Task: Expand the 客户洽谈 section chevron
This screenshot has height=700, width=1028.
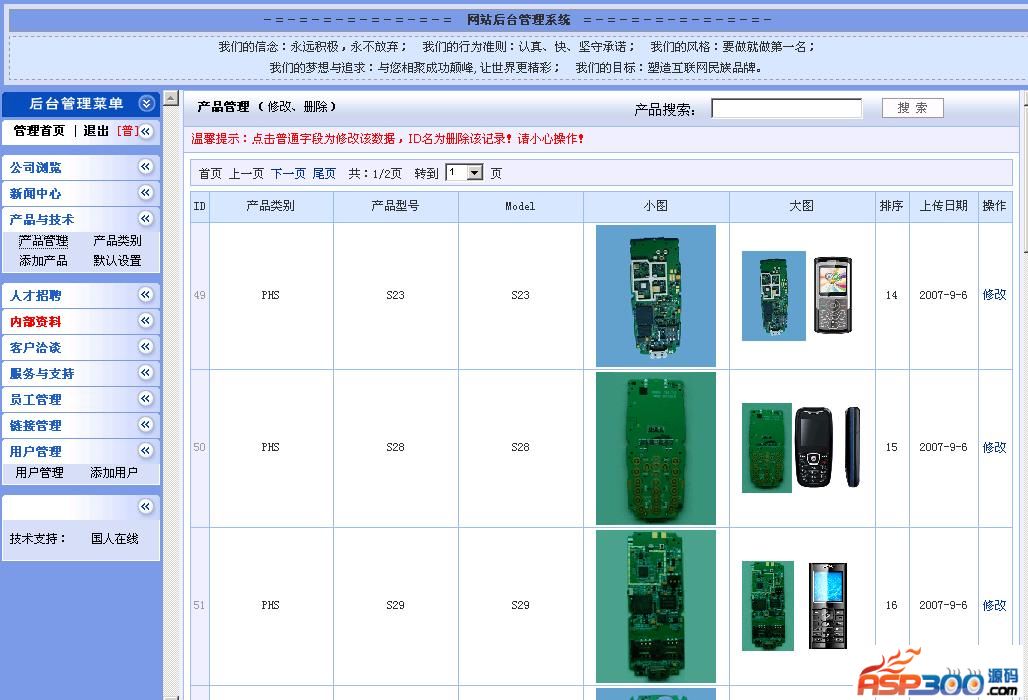Action: [146, 347]
